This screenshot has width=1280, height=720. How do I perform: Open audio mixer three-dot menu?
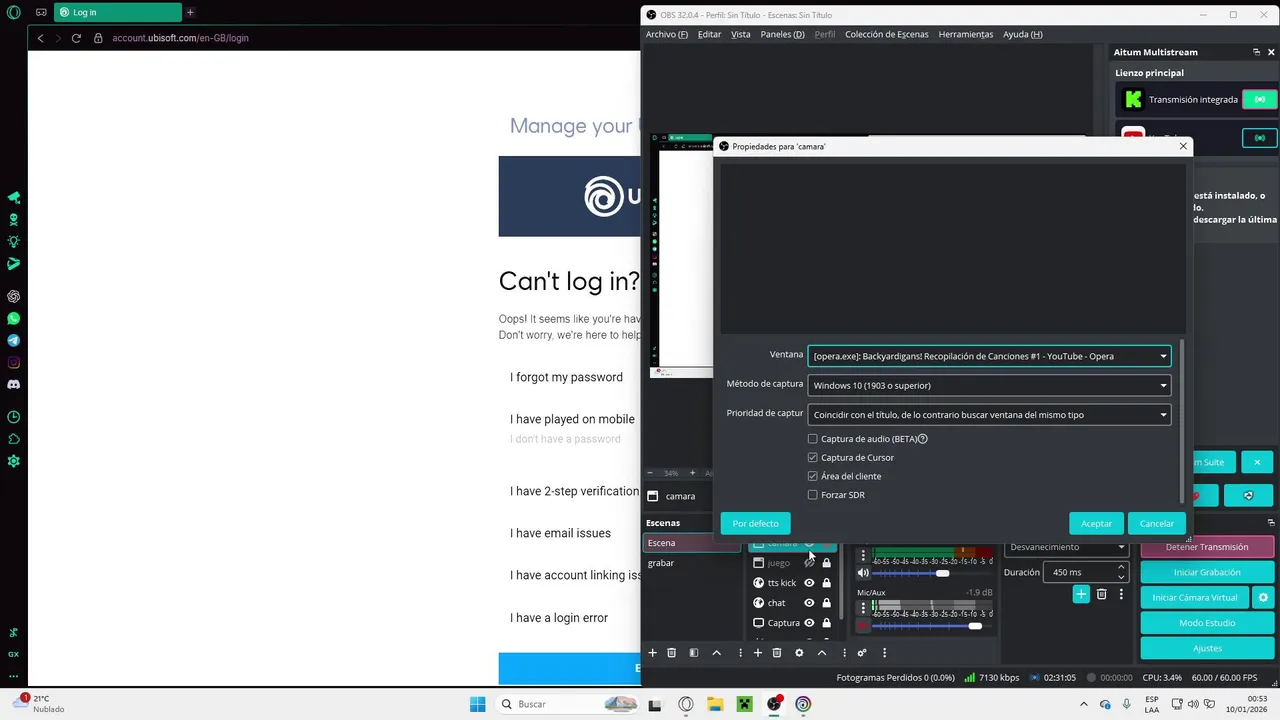(x=884, y=653)
